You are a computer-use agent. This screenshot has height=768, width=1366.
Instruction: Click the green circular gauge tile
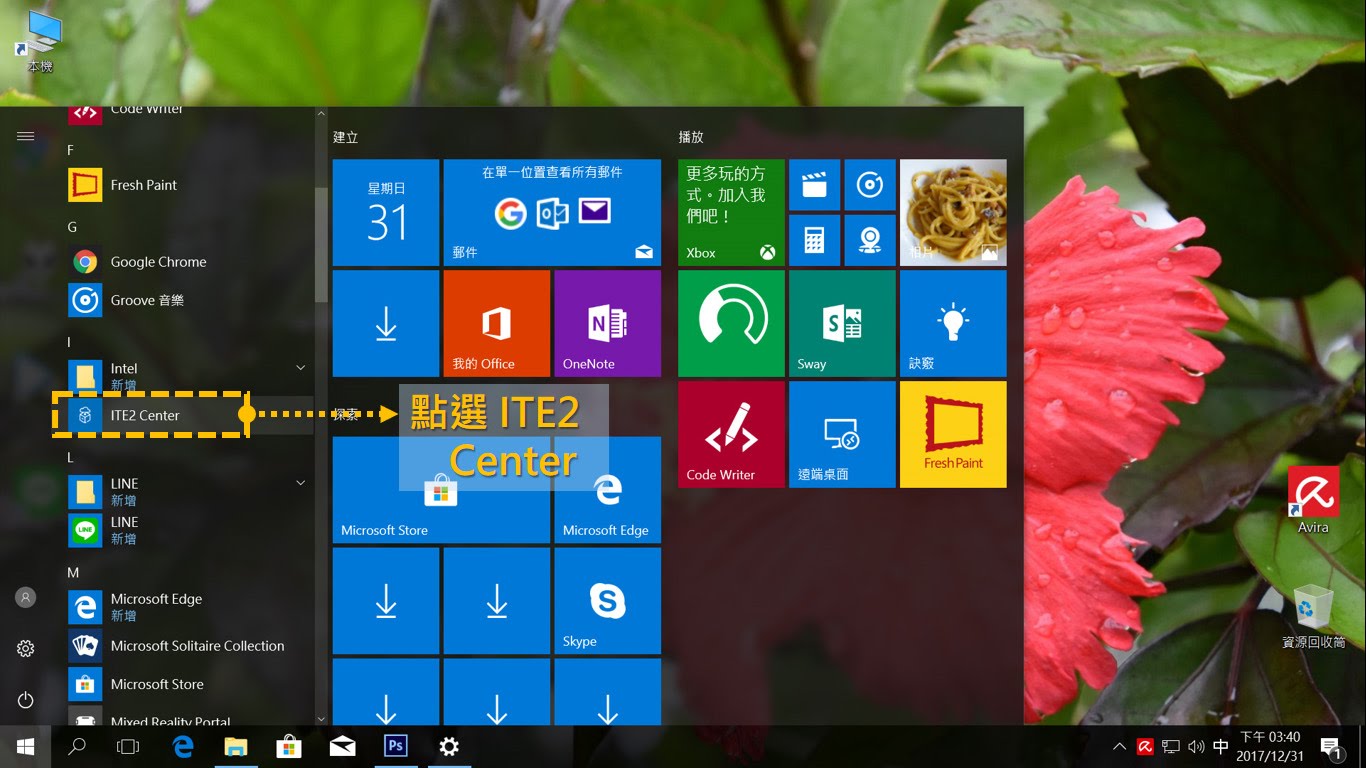pyautogui.click(x=731, y=323)
